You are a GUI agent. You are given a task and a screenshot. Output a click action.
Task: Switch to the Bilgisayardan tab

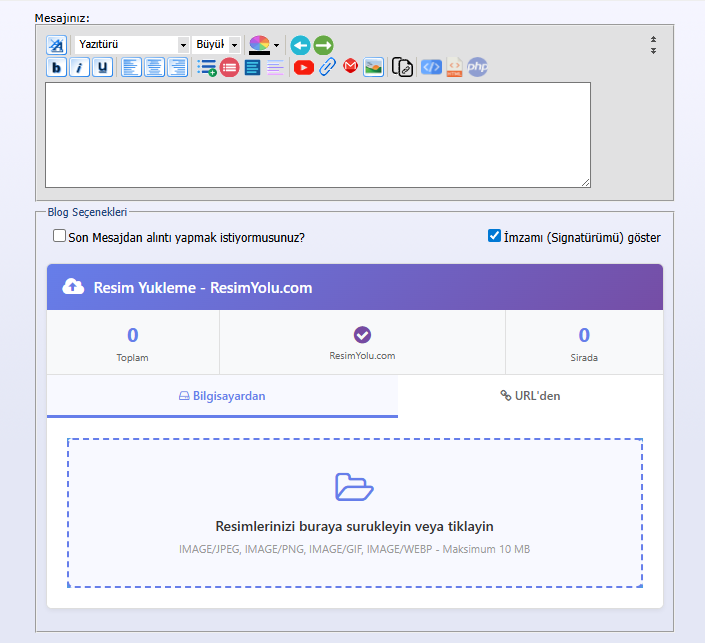[222, 396]
